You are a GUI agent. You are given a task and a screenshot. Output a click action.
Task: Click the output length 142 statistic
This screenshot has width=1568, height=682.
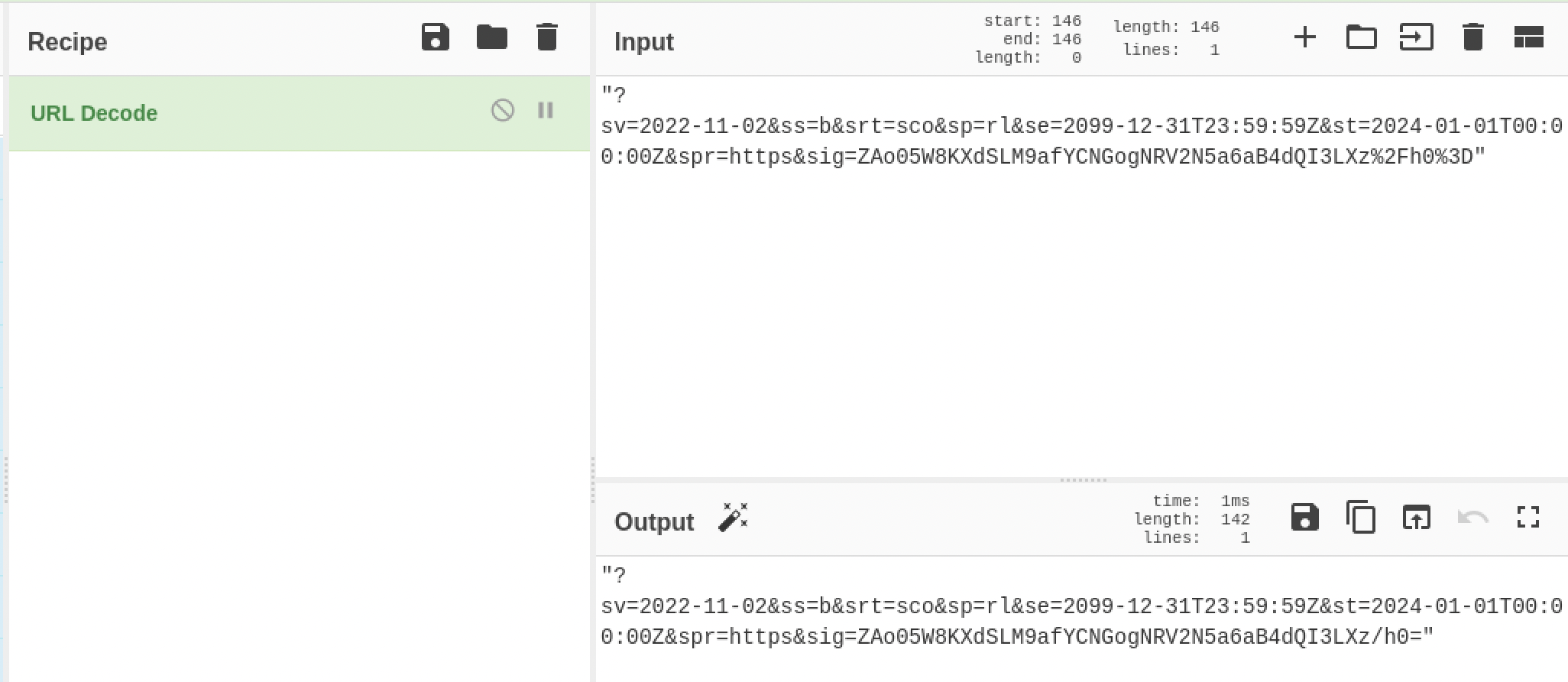pos(1192,519)
